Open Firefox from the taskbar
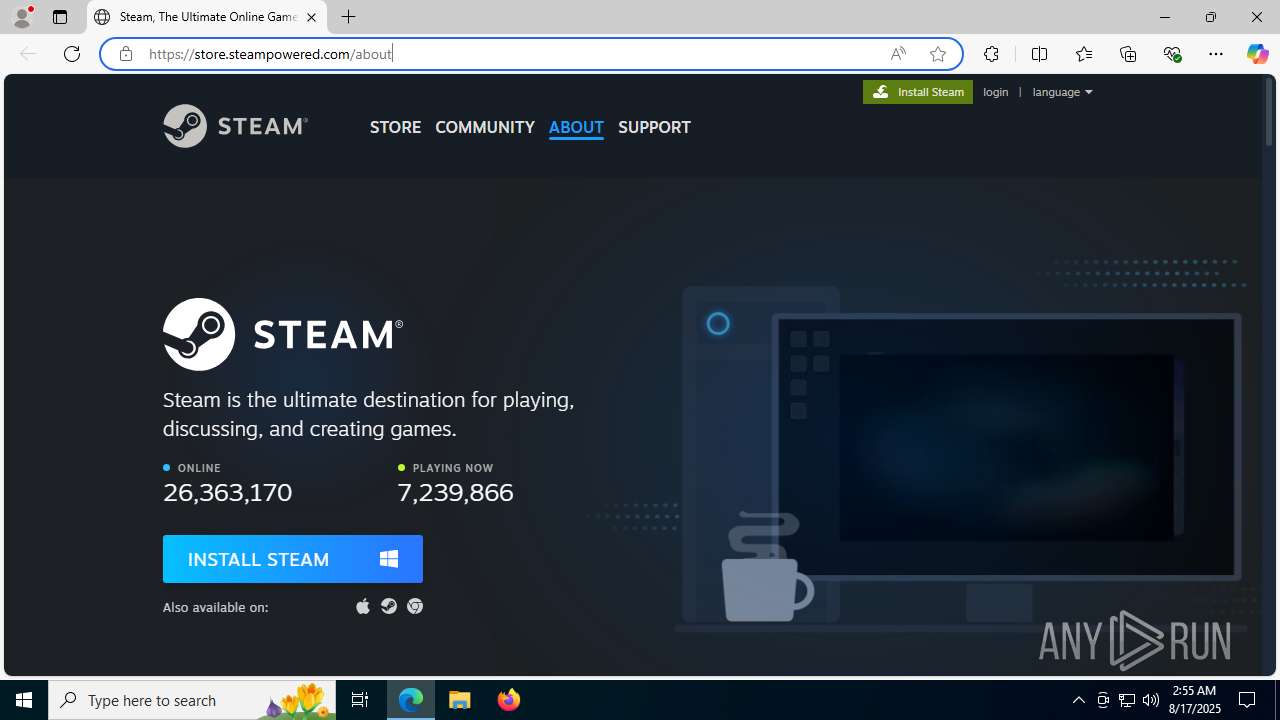The width and height of the screenshot is (1280, 720). click(x=509, y=700)
